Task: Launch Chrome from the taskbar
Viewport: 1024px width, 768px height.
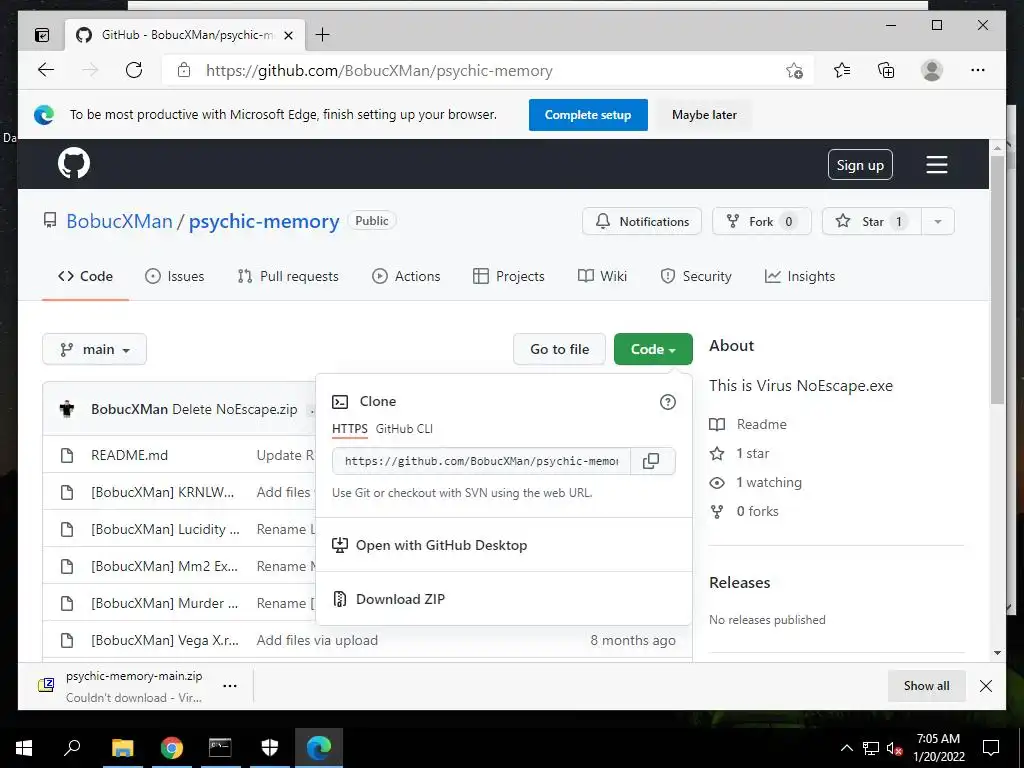Action: click(x=172, y=747)
